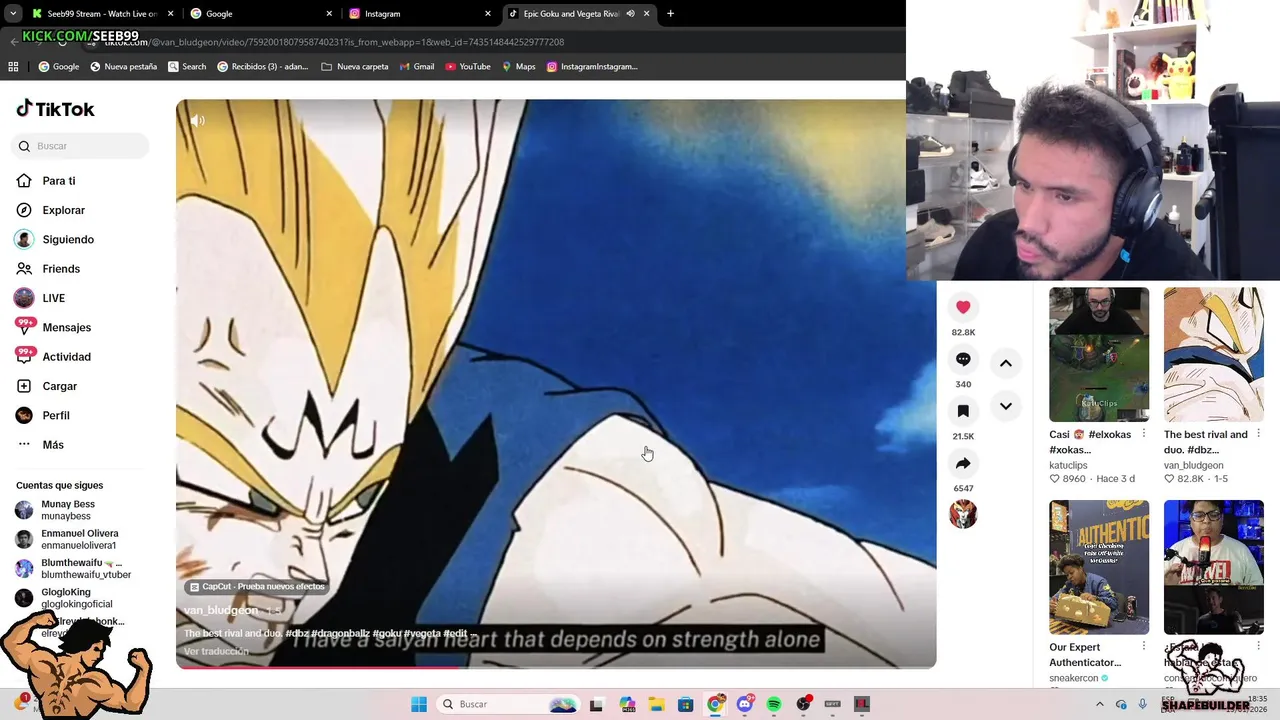1280x720 pixels.
Task: Unmute the video with the speaker icon
Action: [x=198, y=120]
